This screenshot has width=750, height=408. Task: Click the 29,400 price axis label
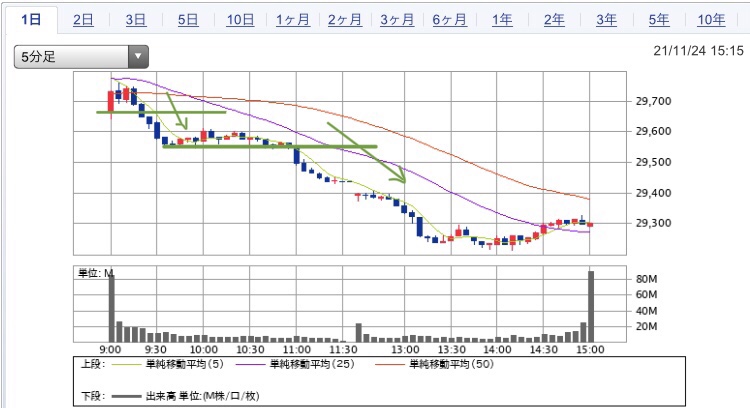tap(653, 193)
